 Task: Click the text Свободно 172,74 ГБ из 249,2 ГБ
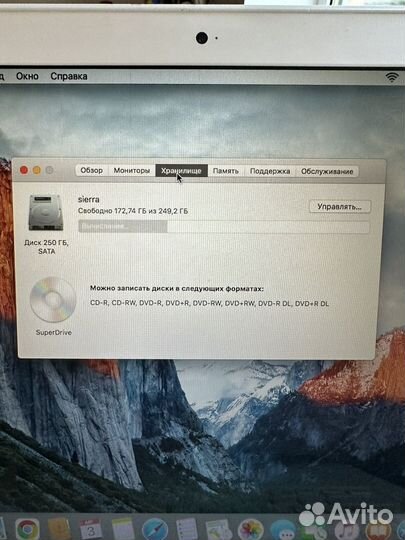pos(133,211)
